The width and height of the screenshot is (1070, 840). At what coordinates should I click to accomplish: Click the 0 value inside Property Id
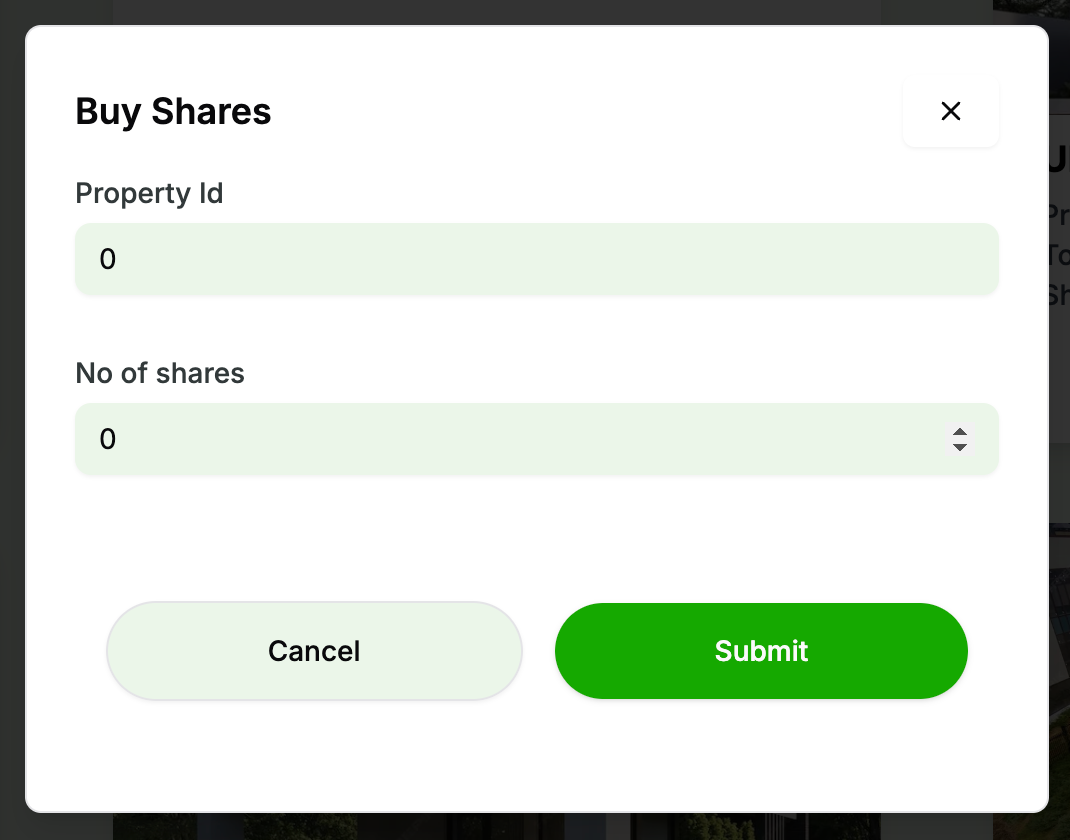click(x=108, y=260)
